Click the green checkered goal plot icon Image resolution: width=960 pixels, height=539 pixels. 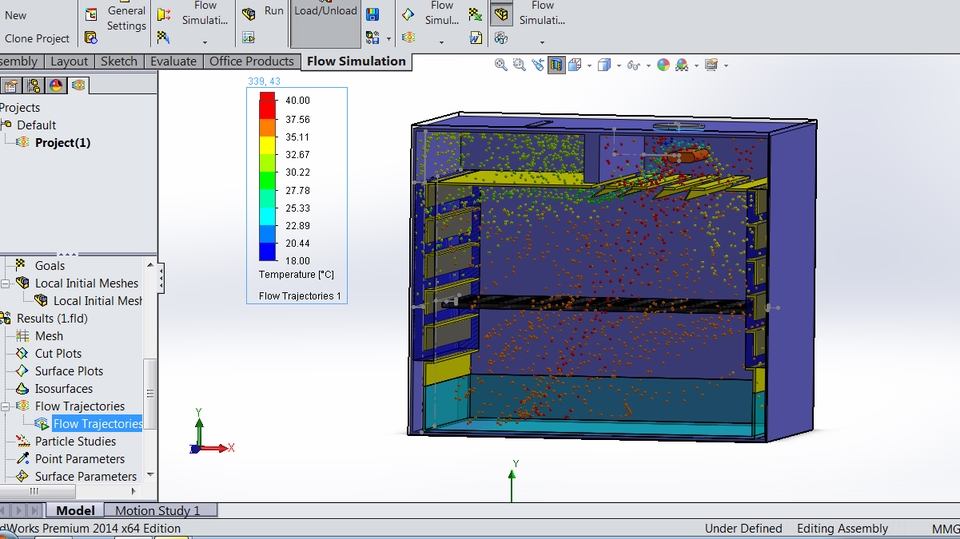[x=475, y=15]
